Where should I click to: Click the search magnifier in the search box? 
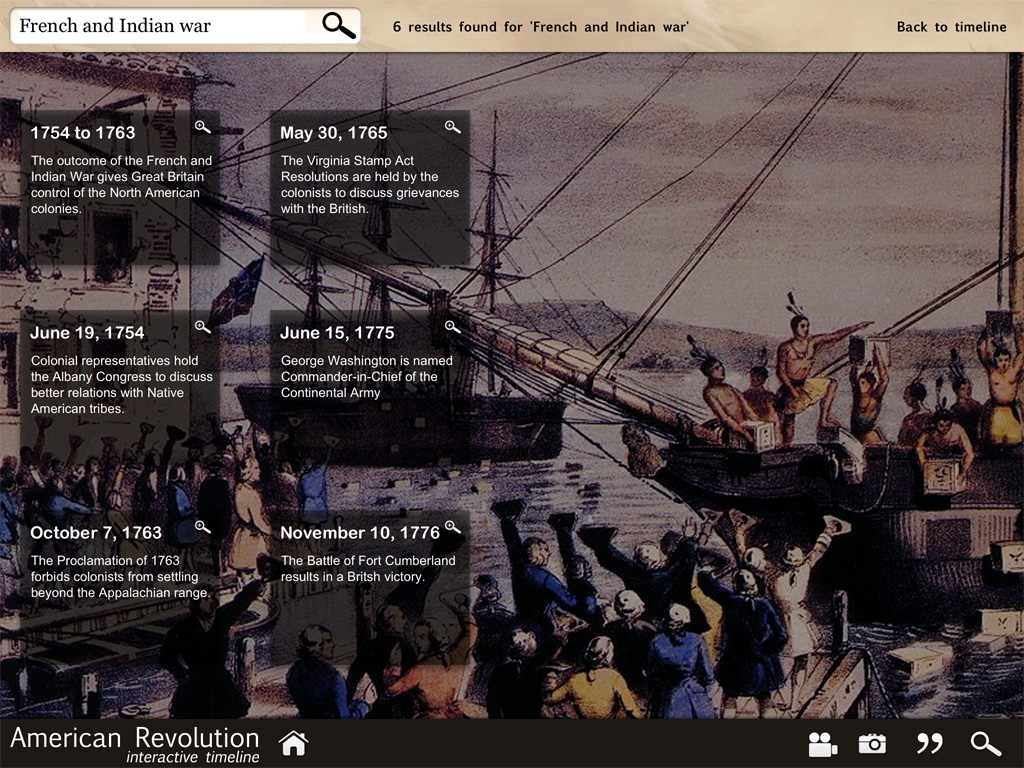coord(339,25)
